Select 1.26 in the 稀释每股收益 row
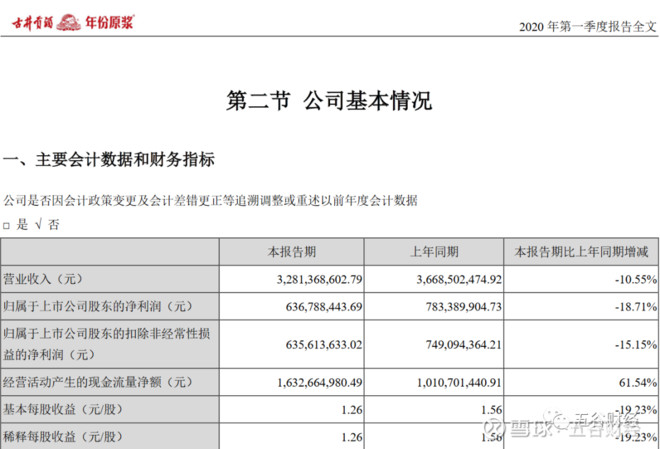Image resolution: width=660 pixels, height=449 pixels. click(x=352, y=437)
